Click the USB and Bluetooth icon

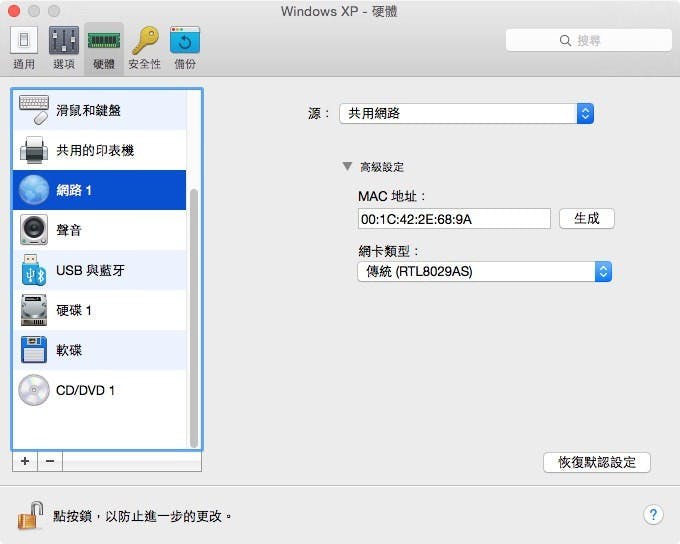pyautogui.click(x=34, y=270)
